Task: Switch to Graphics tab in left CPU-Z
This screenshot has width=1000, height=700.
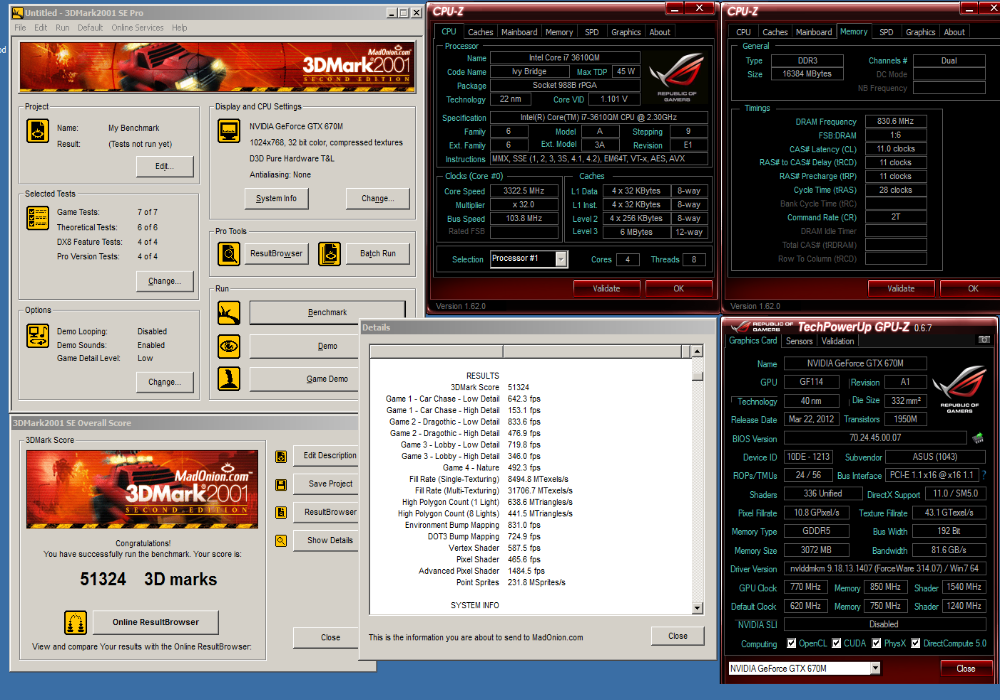Action: tap(626, 32)
